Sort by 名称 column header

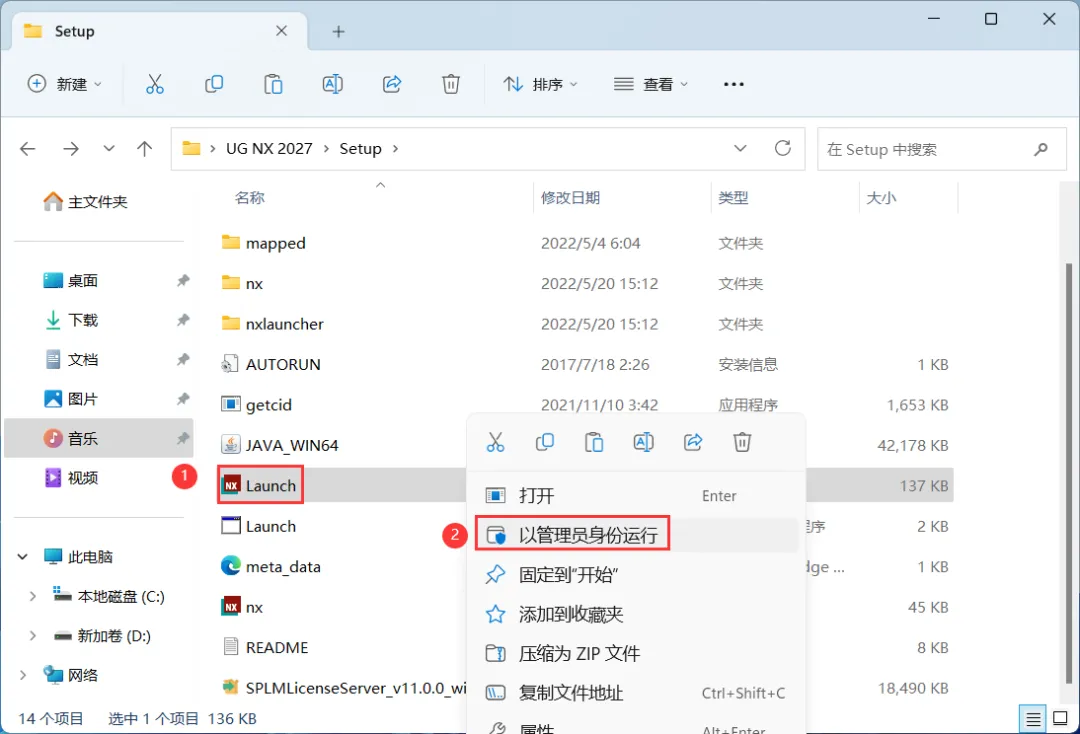coord(249,198)
